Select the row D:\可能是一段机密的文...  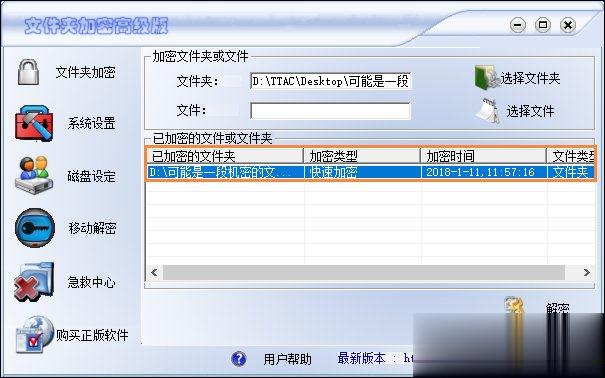[x=371, y=172]
